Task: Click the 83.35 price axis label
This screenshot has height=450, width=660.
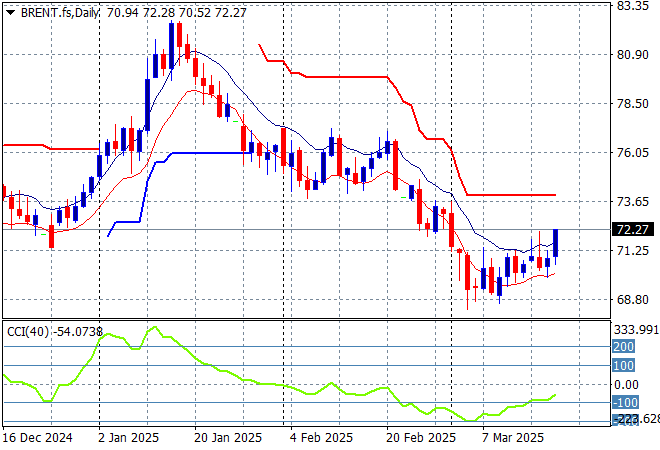Action: tap(632, 6)
